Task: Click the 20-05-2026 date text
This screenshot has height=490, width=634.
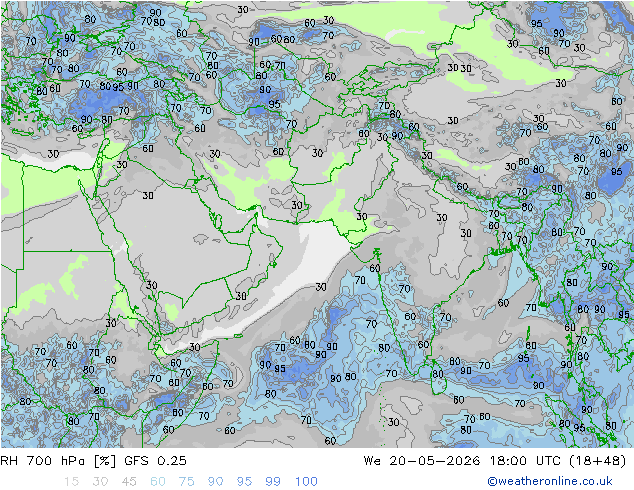Action: (x=435, y=460)
